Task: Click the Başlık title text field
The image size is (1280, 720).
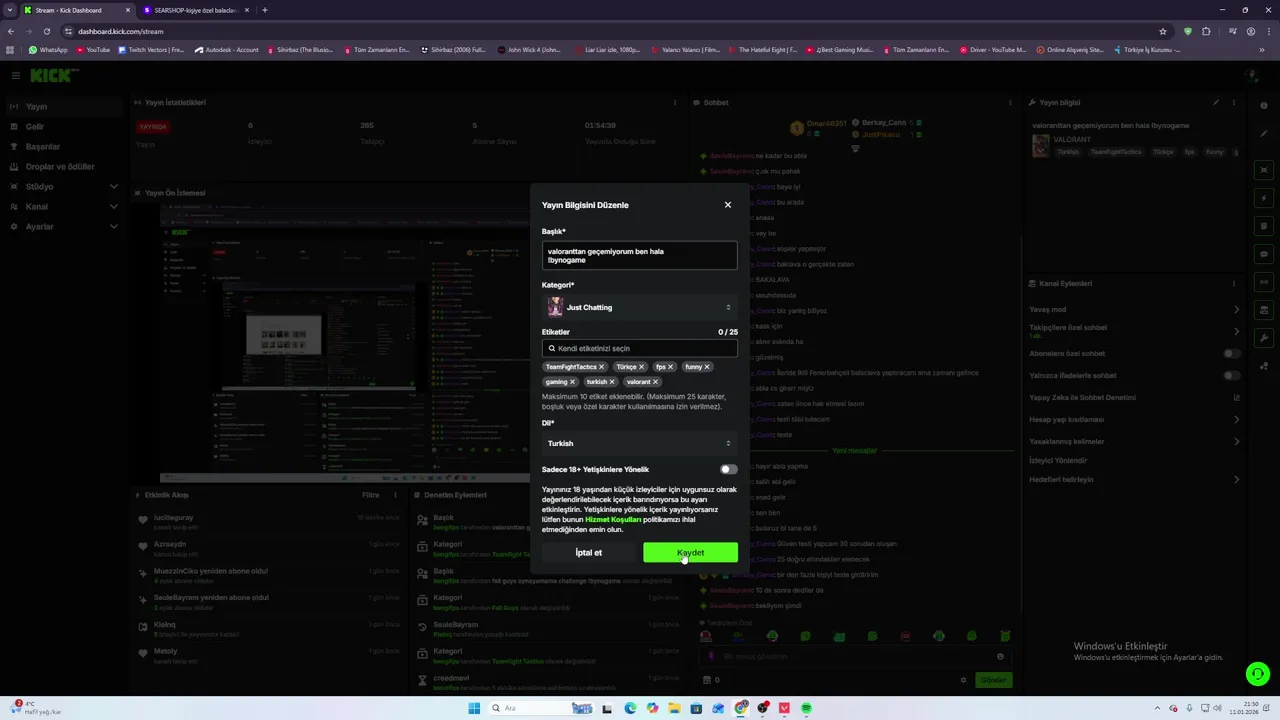Action: click(640, 255)
